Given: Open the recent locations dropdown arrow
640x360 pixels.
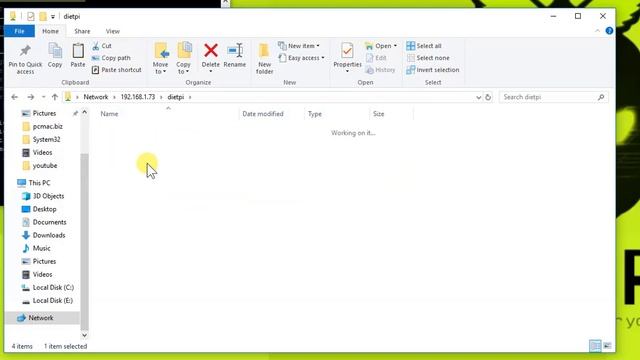Looking at the screenshot, I should [43, 97].
